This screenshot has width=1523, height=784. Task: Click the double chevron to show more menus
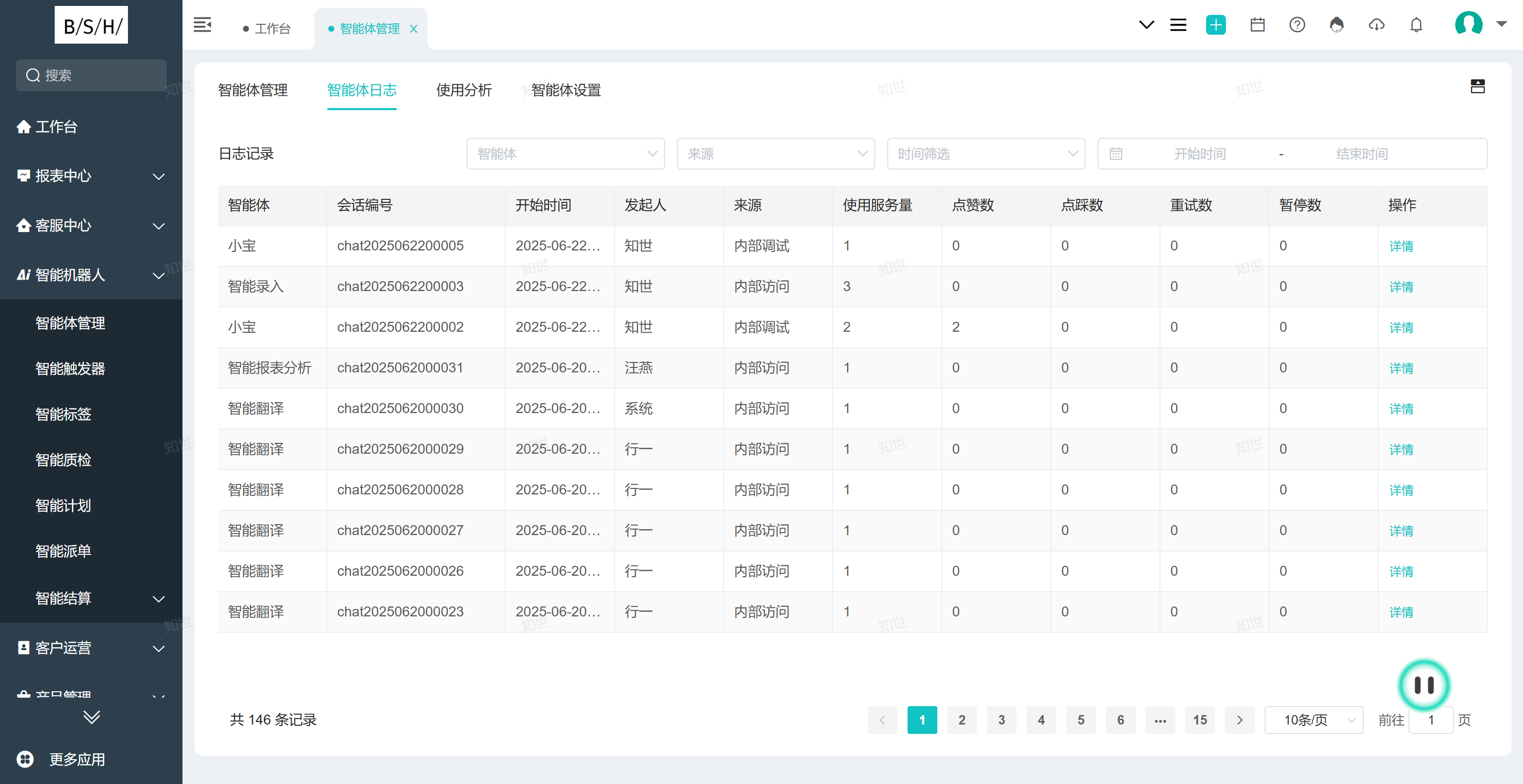point(91,717)
